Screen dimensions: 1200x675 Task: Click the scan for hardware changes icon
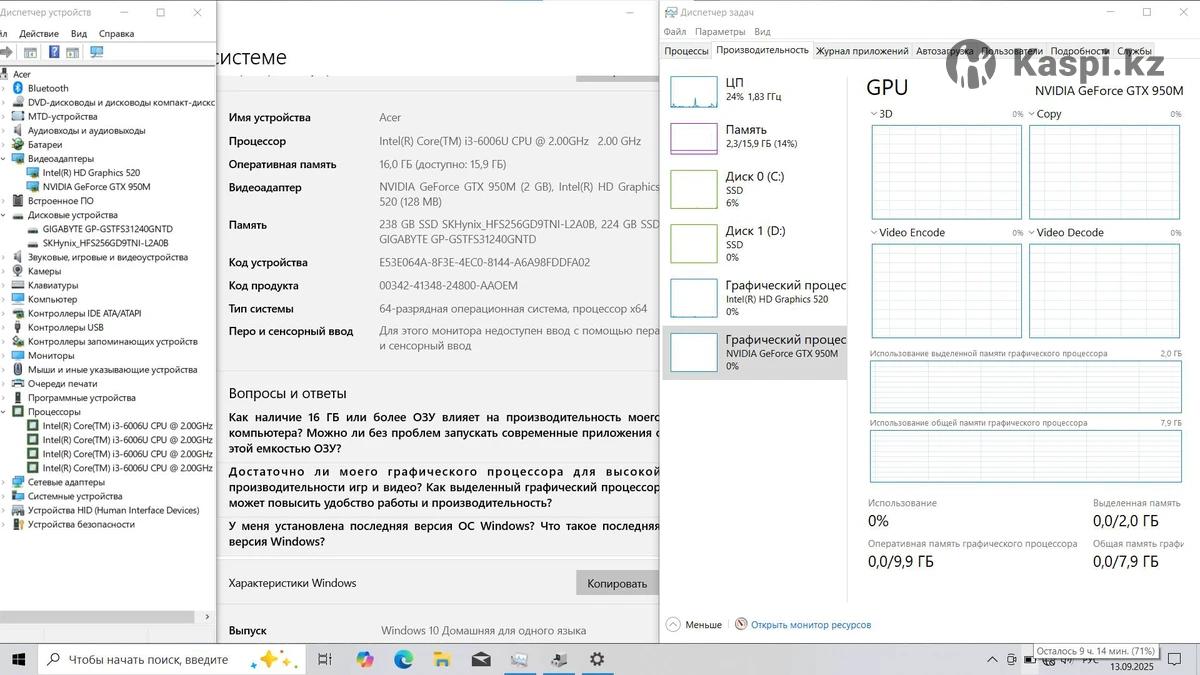97,52
